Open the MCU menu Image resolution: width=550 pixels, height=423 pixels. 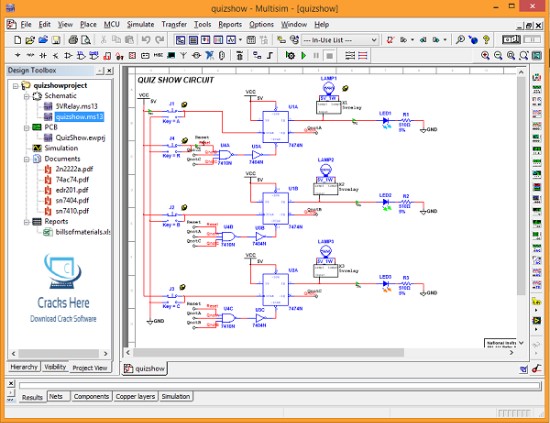pyautogui.click(x=112, y=25)
